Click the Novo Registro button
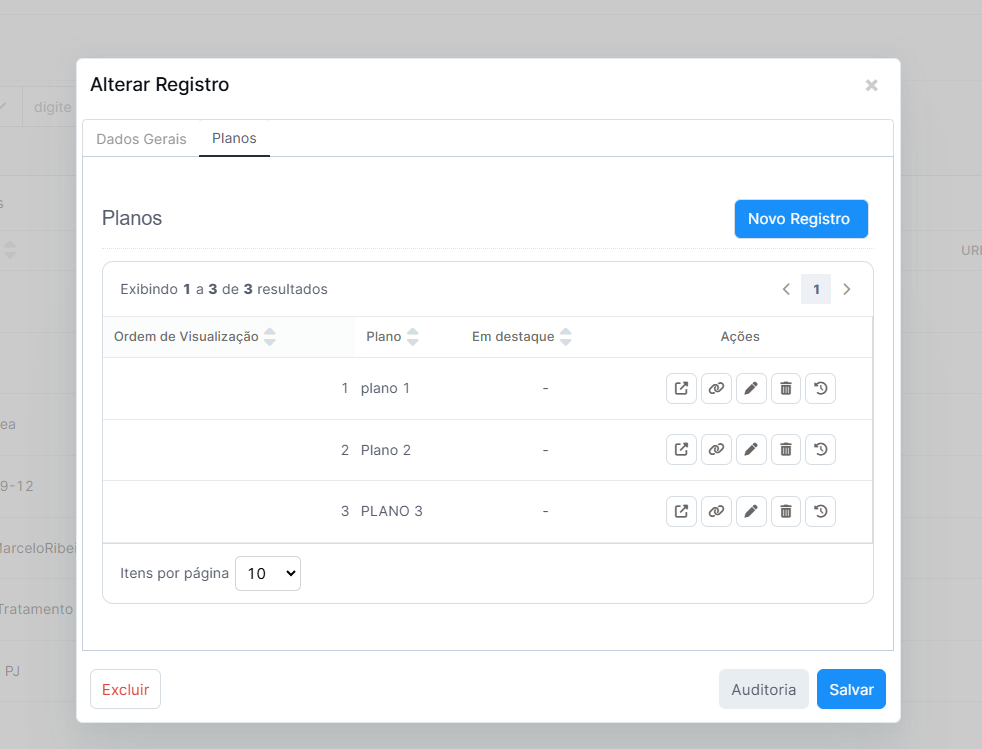Viewport: 982px width, 749px height. (800, 219)
